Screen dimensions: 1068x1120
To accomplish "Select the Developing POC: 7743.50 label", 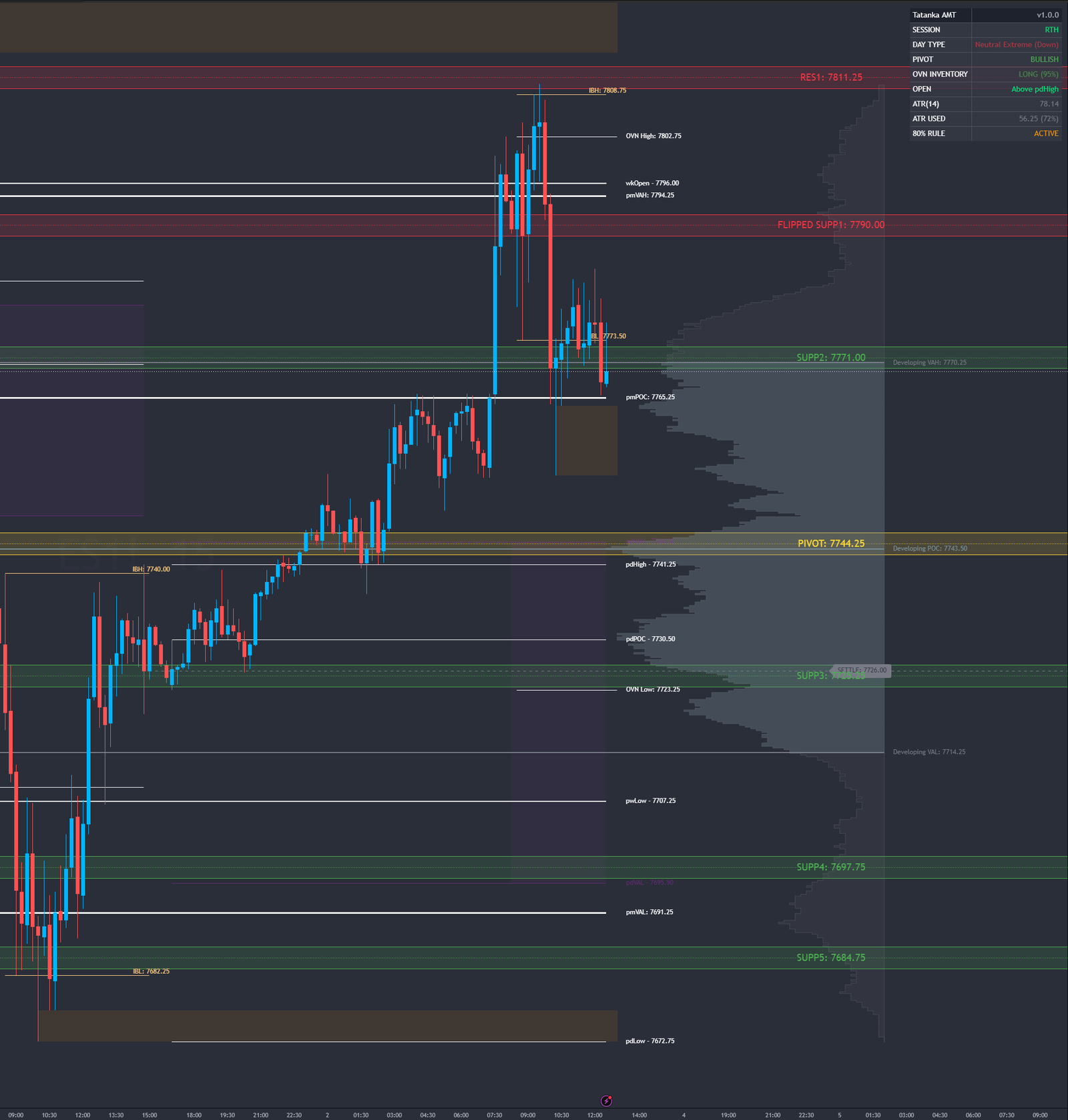I will [x=930, y=549].
